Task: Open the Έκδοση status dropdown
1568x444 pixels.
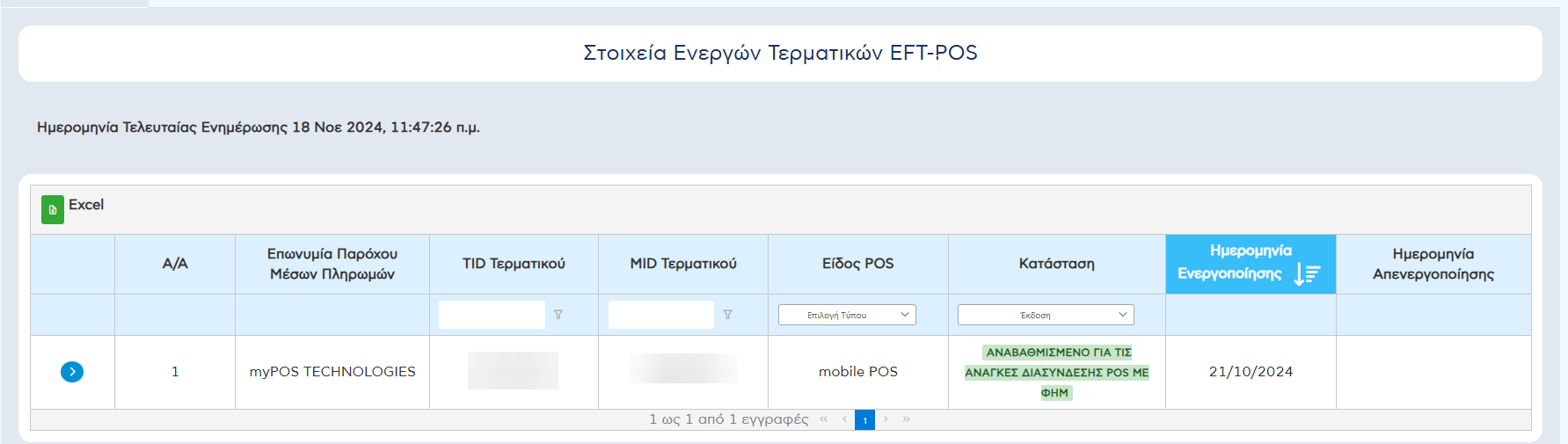Action: point(1046,315)
